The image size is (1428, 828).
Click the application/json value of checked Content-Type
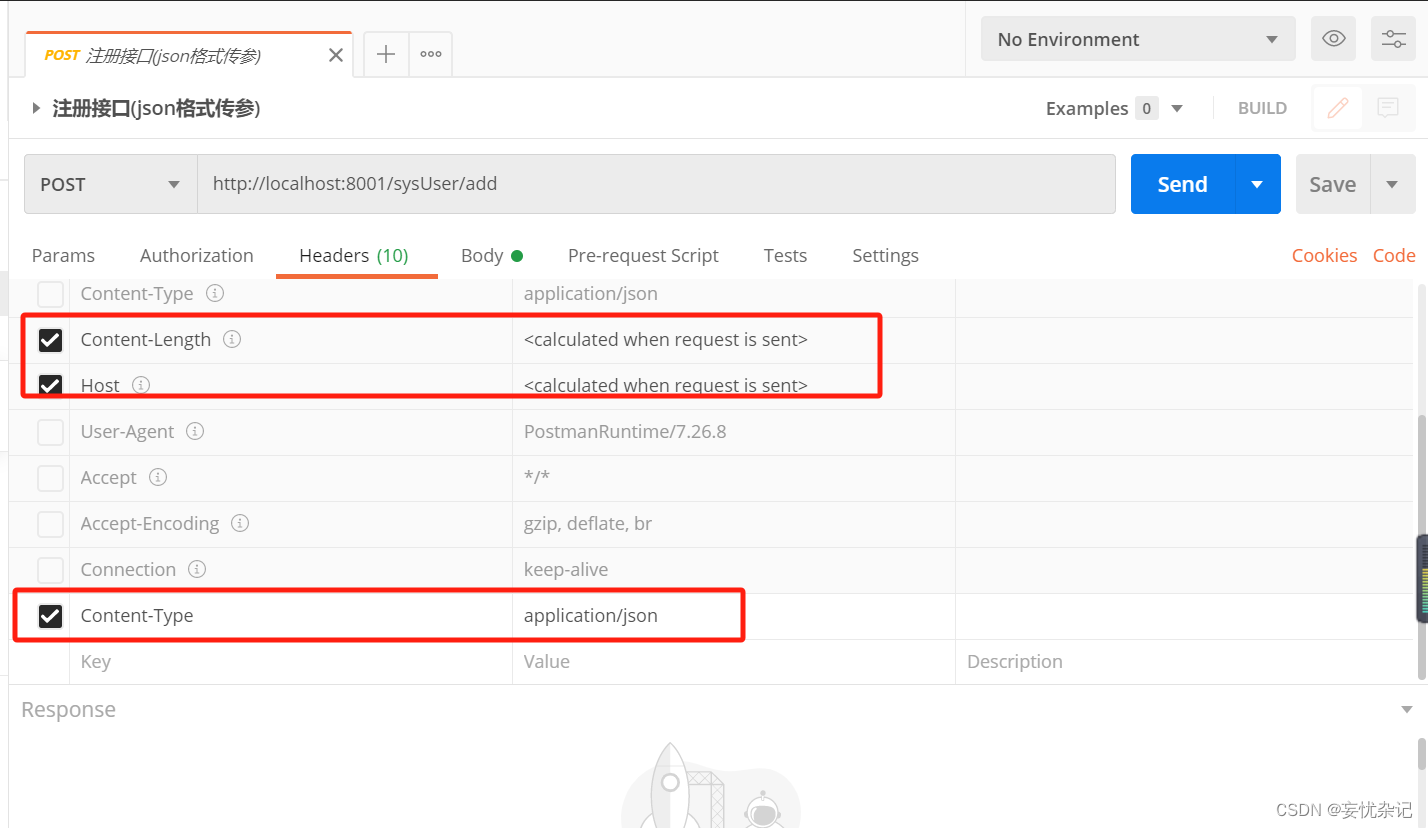pos(591,616)
